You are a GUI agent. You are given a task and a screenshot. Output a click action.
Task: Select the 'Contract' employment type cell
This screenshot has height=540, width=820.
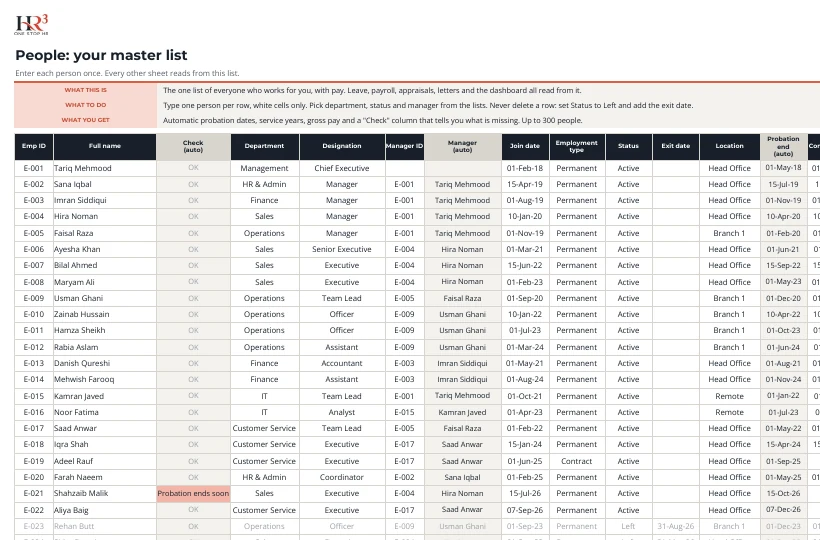pyautogui.click(x=577, y=462)
